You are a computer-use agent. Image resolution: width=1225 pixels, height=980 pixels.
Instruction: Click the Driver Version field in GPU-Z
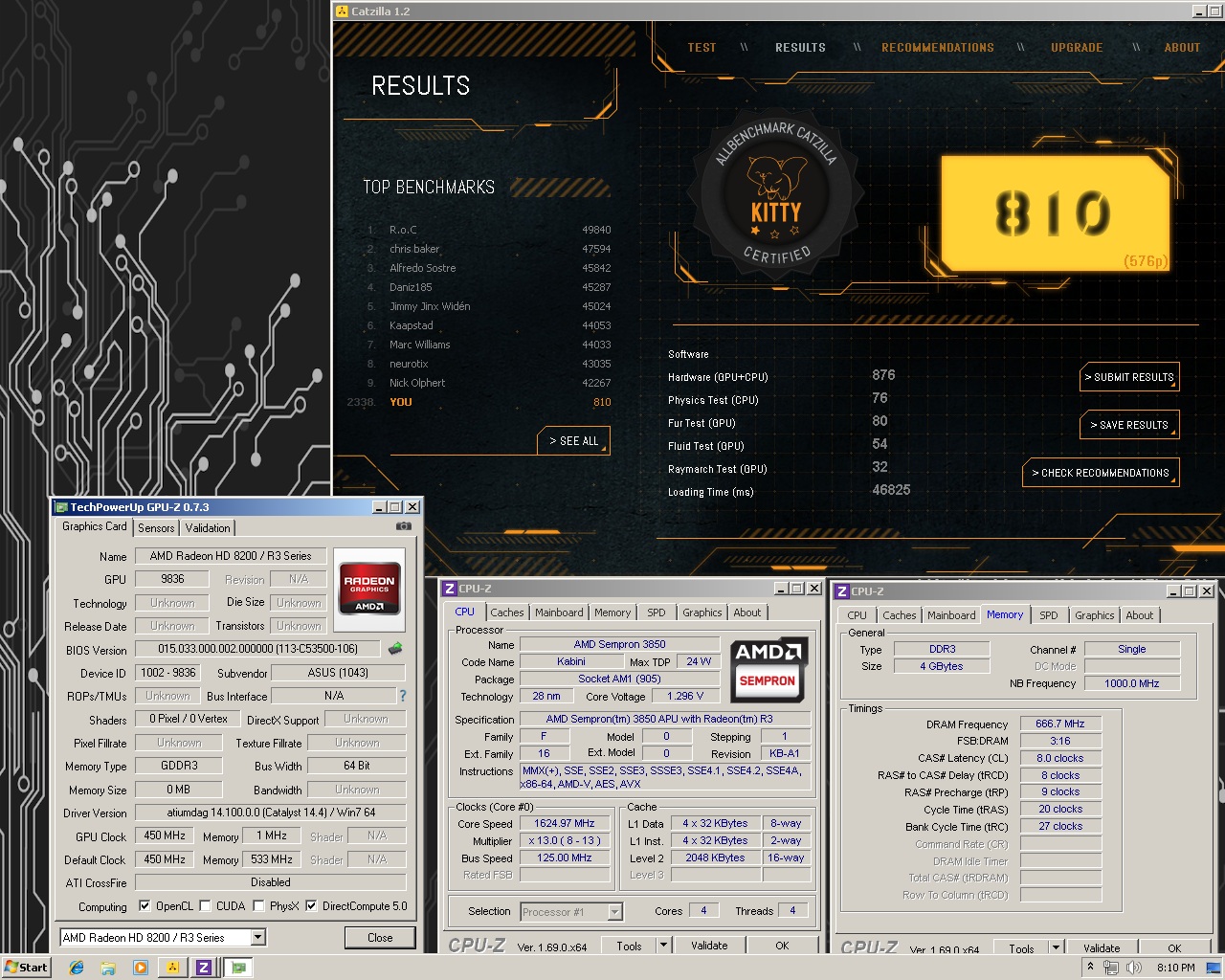271,813
